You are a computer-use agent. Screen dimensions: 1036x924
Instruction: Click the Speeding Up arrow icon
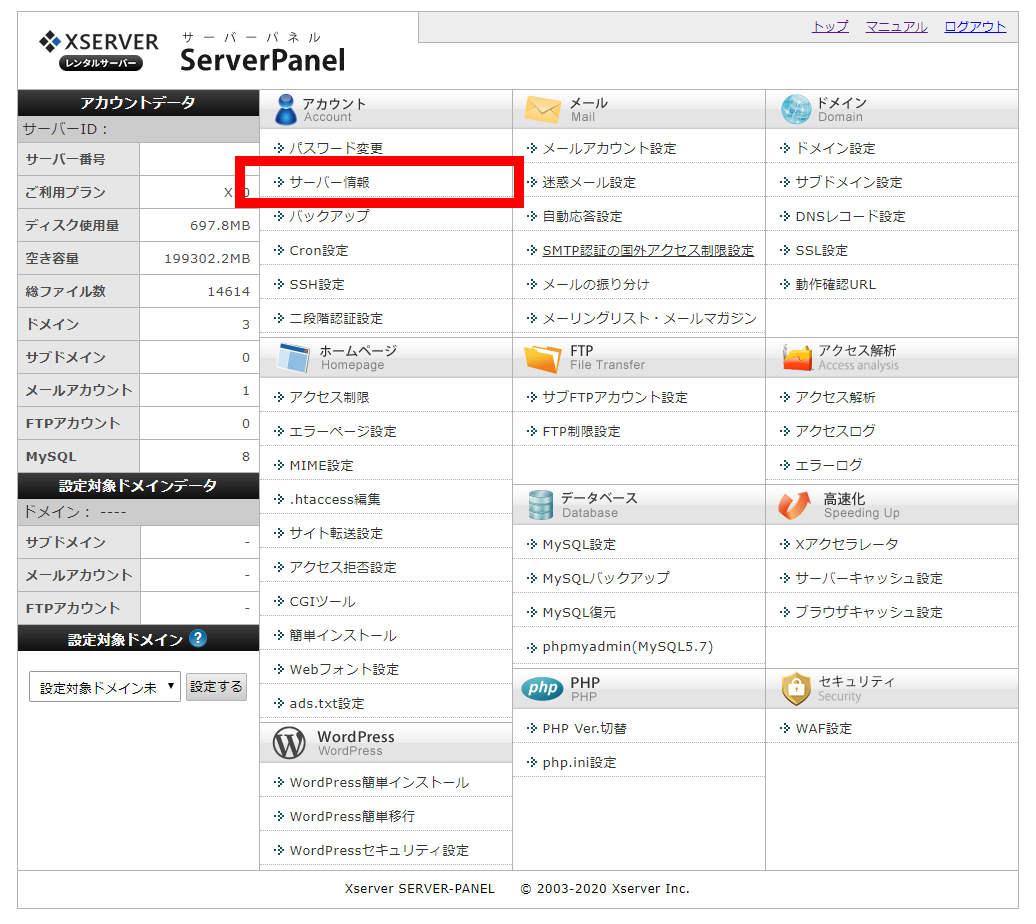click(794, 505)
